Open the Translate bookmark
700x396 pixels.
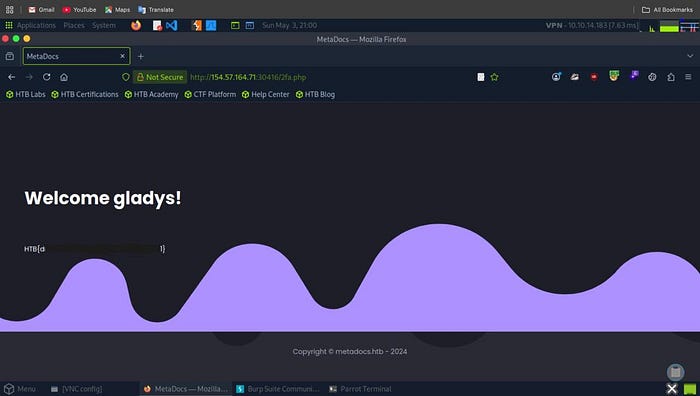pos(156,9)
